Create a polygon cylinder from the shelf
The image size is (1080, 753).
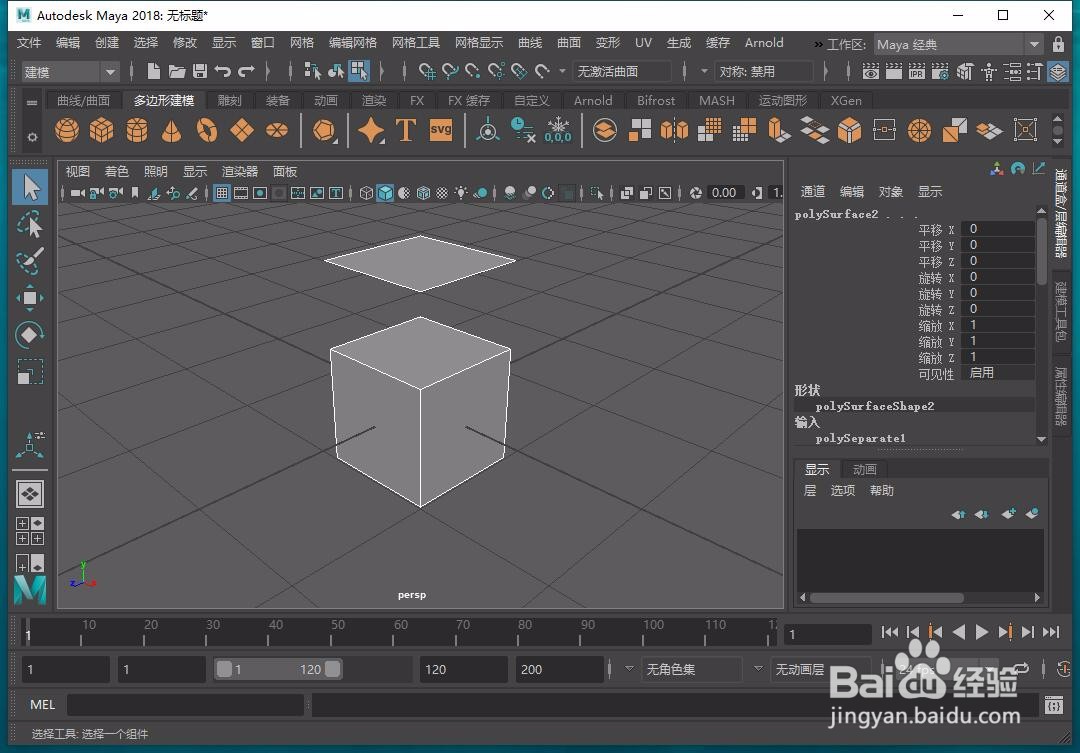point(137,130)
